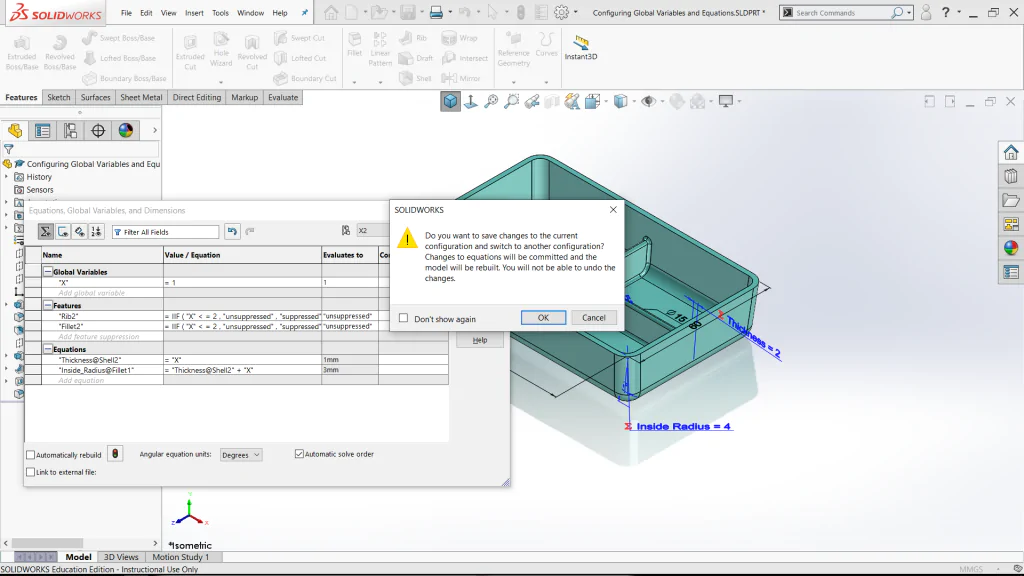Click OK in the SOLIDWORKS dialog
1024x576 pixels.
tap(543, 317)
